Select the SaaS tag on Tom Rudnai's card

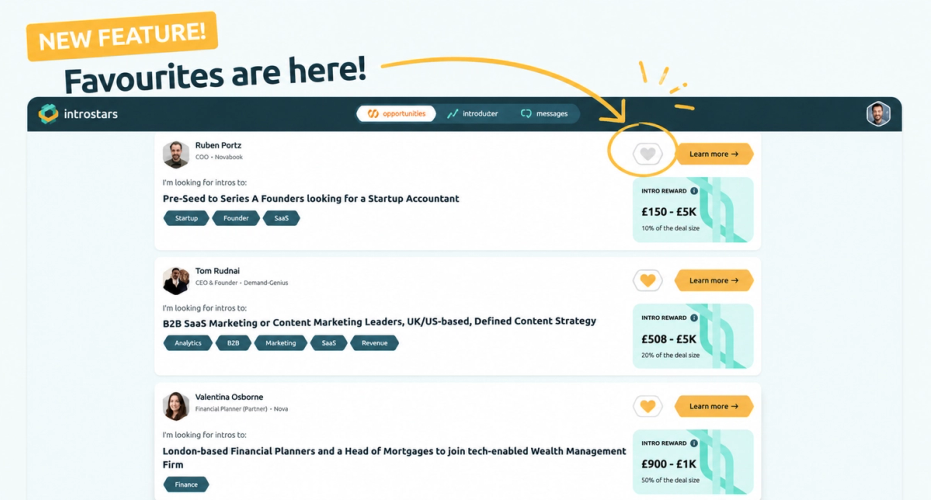(x=328, y=343)
